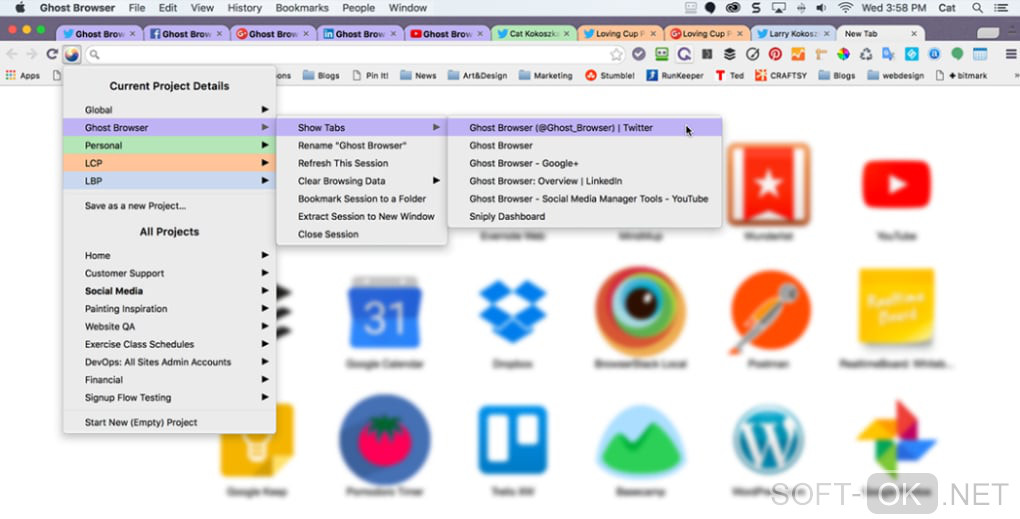Open macOS Notification Center icon
The image size is (1020, 519).
tap(1001, 8)
